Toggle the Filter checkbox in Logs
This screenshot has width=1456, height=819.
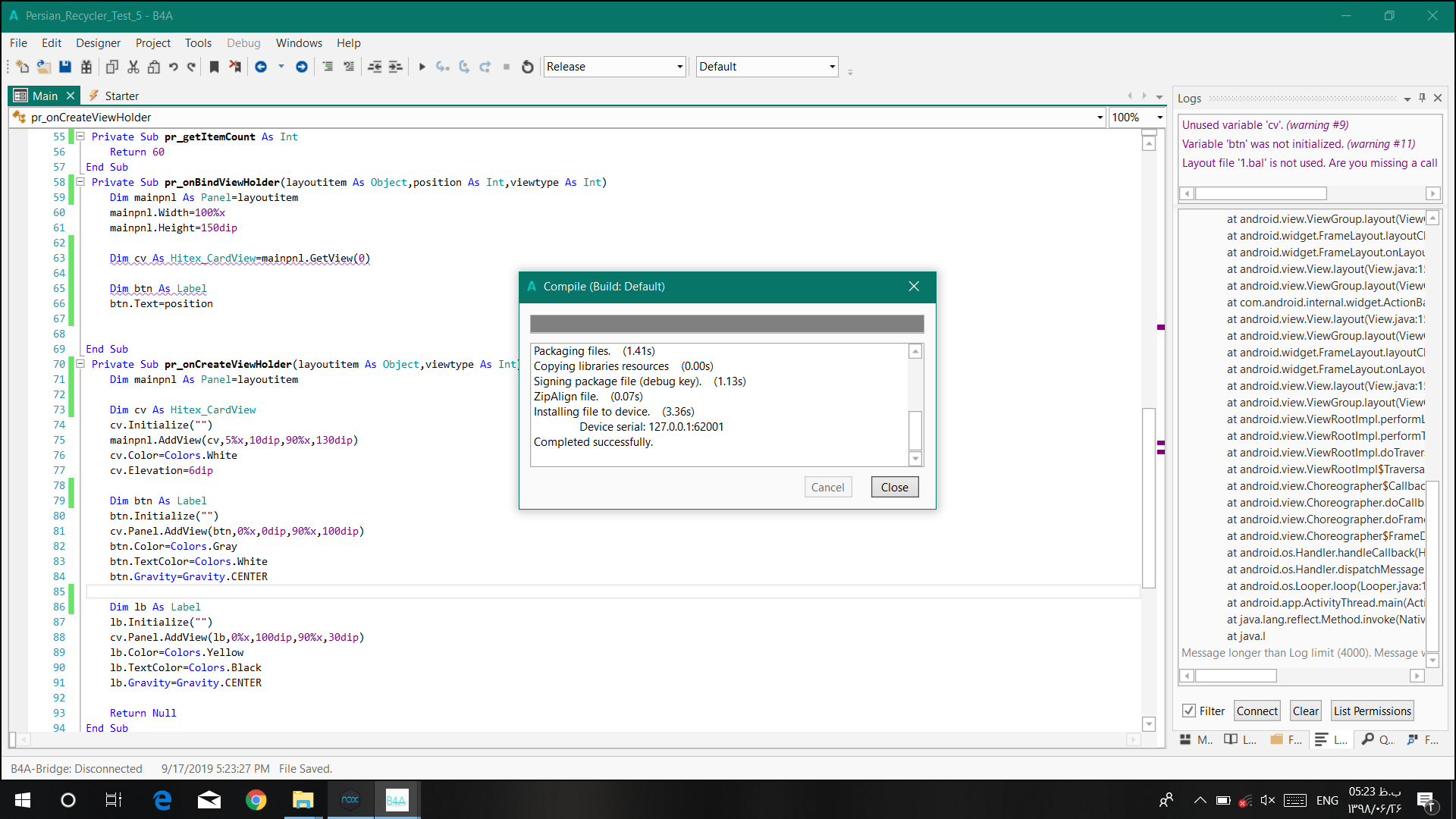1189,711
